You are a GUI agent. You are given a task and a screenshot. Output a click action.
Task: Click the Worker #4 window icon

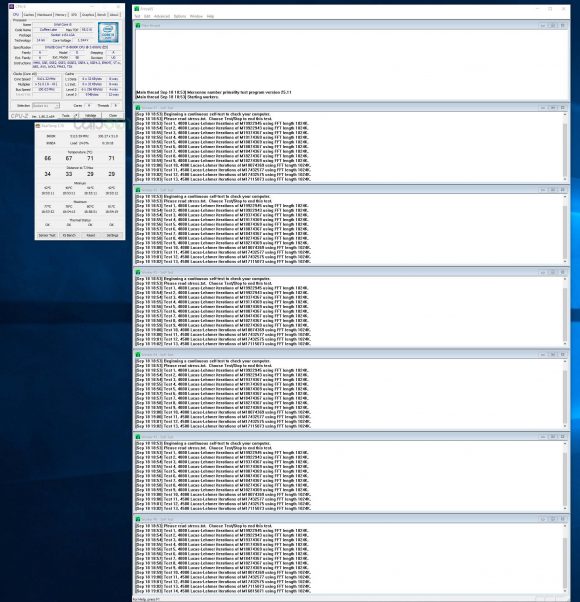(x=138, y=355)
